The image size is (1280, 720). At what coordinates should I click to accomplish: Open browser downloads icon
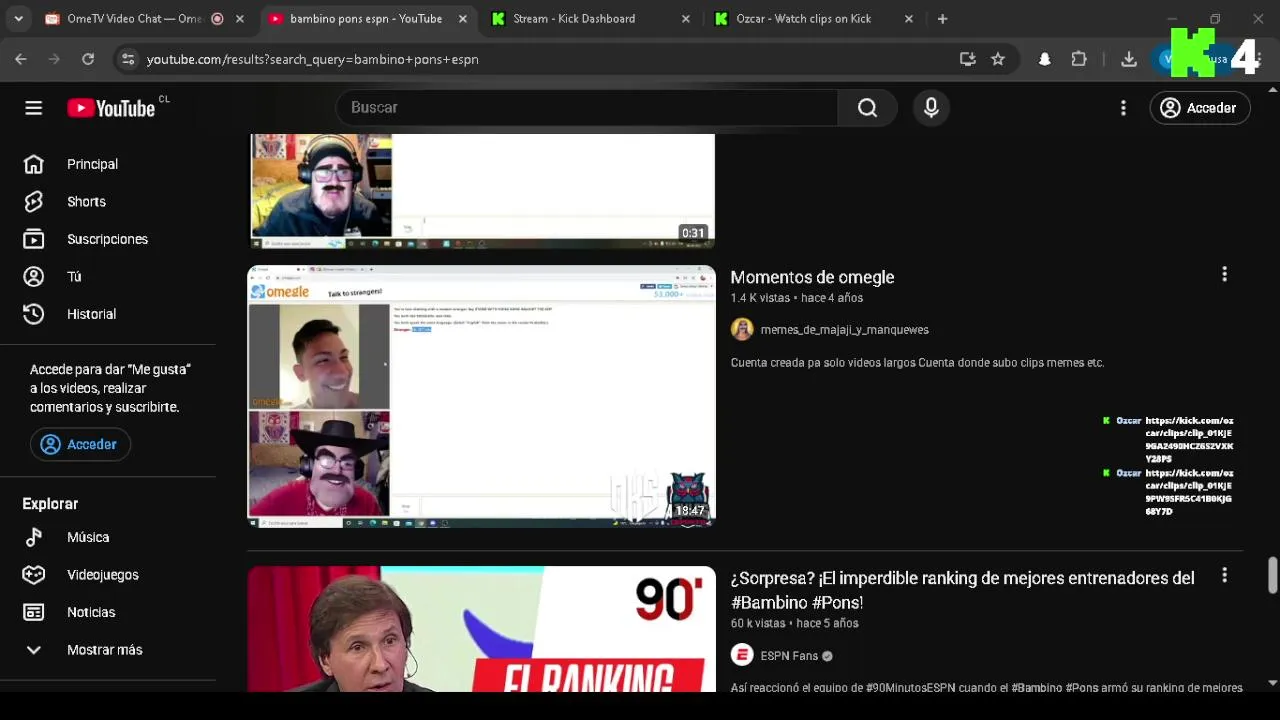(1129, 59)
